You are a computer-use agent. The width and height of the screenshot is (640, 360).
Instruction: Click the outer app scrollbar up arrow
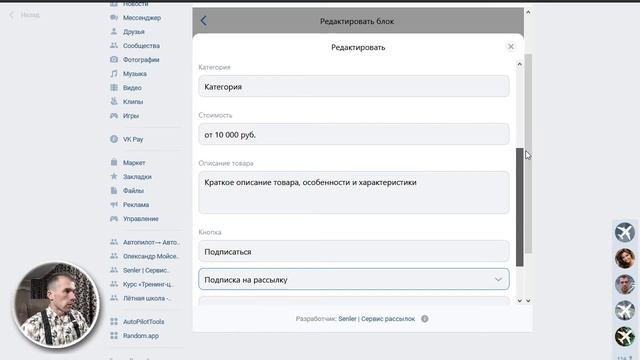click(x=528, y=12)
